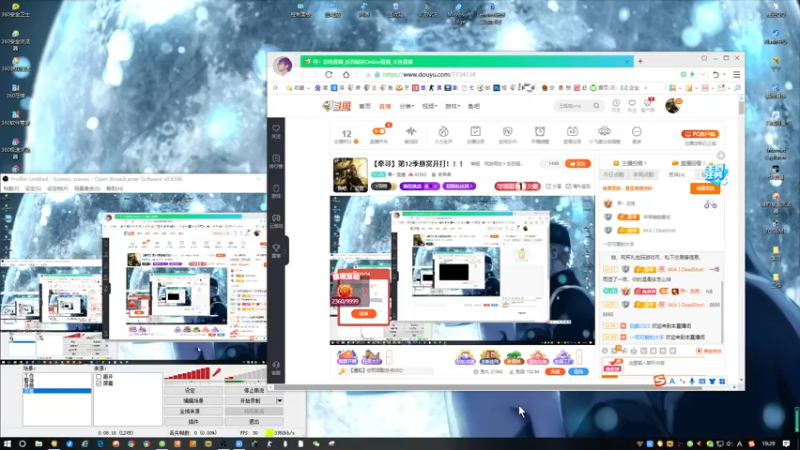
Task: Click the Douyu search magnifier icon
Action: [x=596, y=106]
